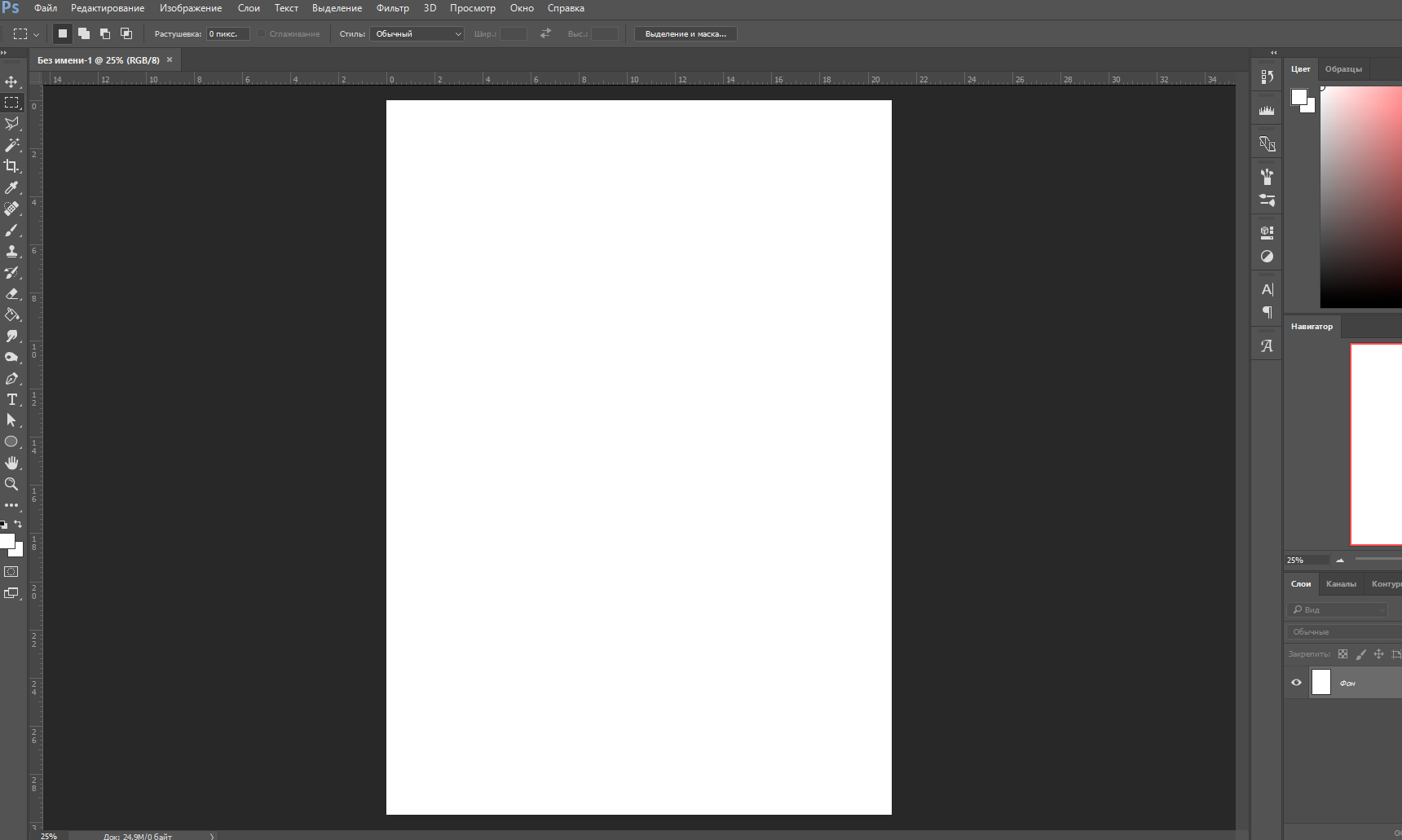Screen dimensions: 1402x840
Task: Select the Sponge tool
Action: [x=11, y=357]
